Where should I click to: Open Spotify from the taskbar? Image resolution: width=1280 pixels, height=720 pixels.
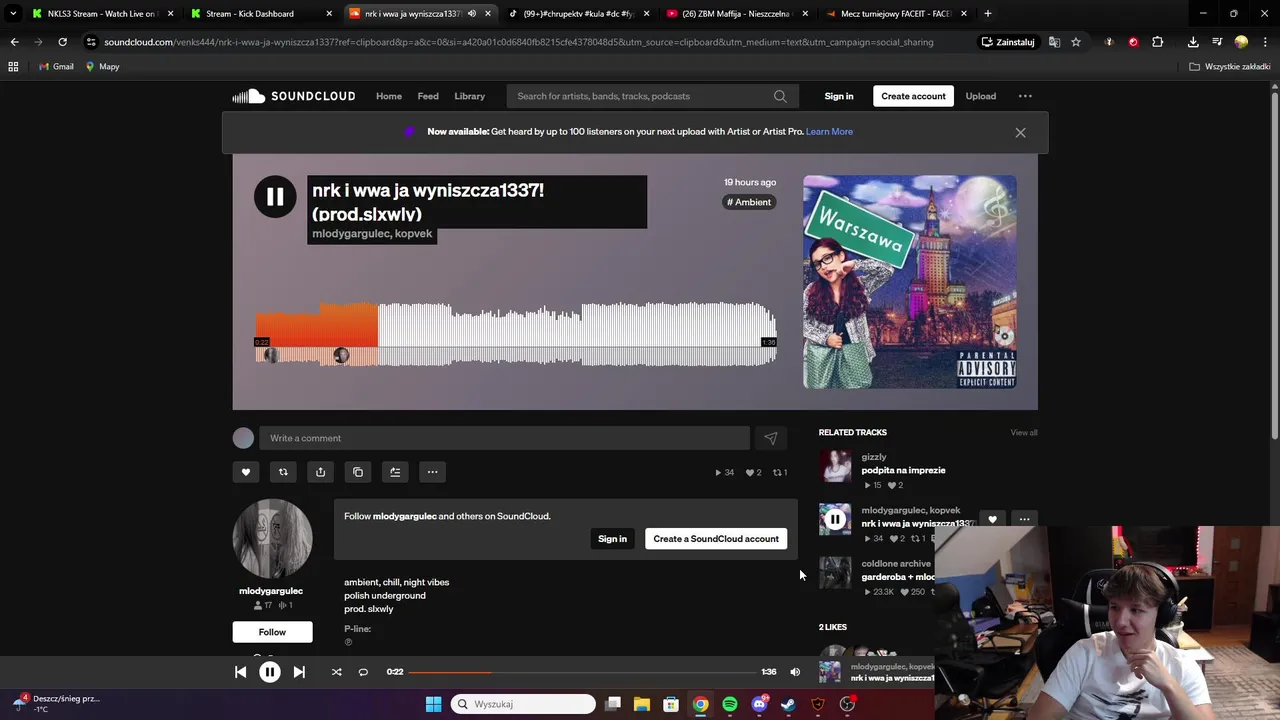click(730, 704)
